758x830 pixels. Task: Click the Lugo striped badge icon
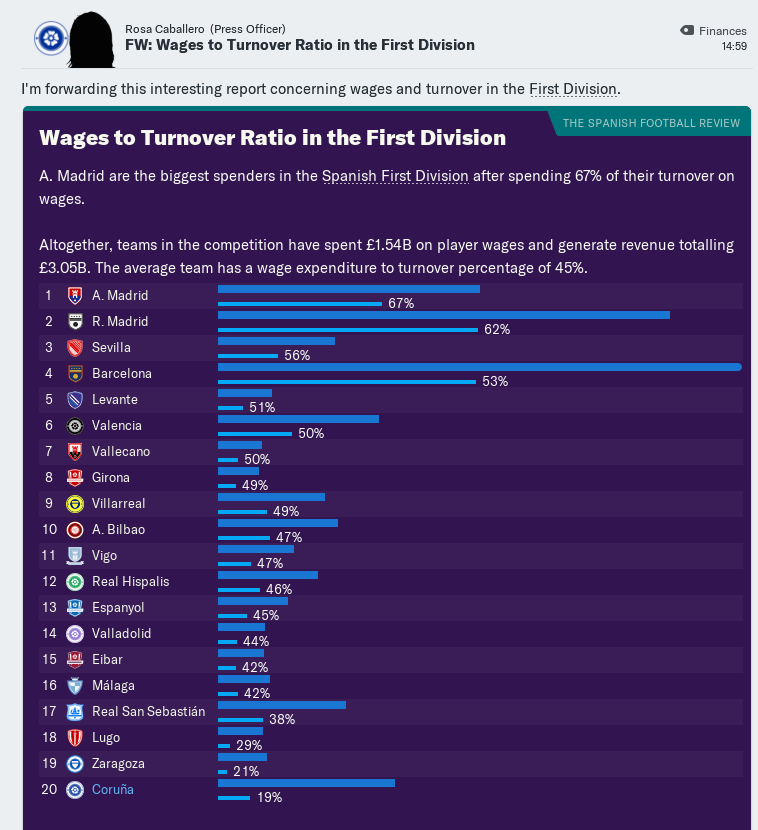(74, 738)
